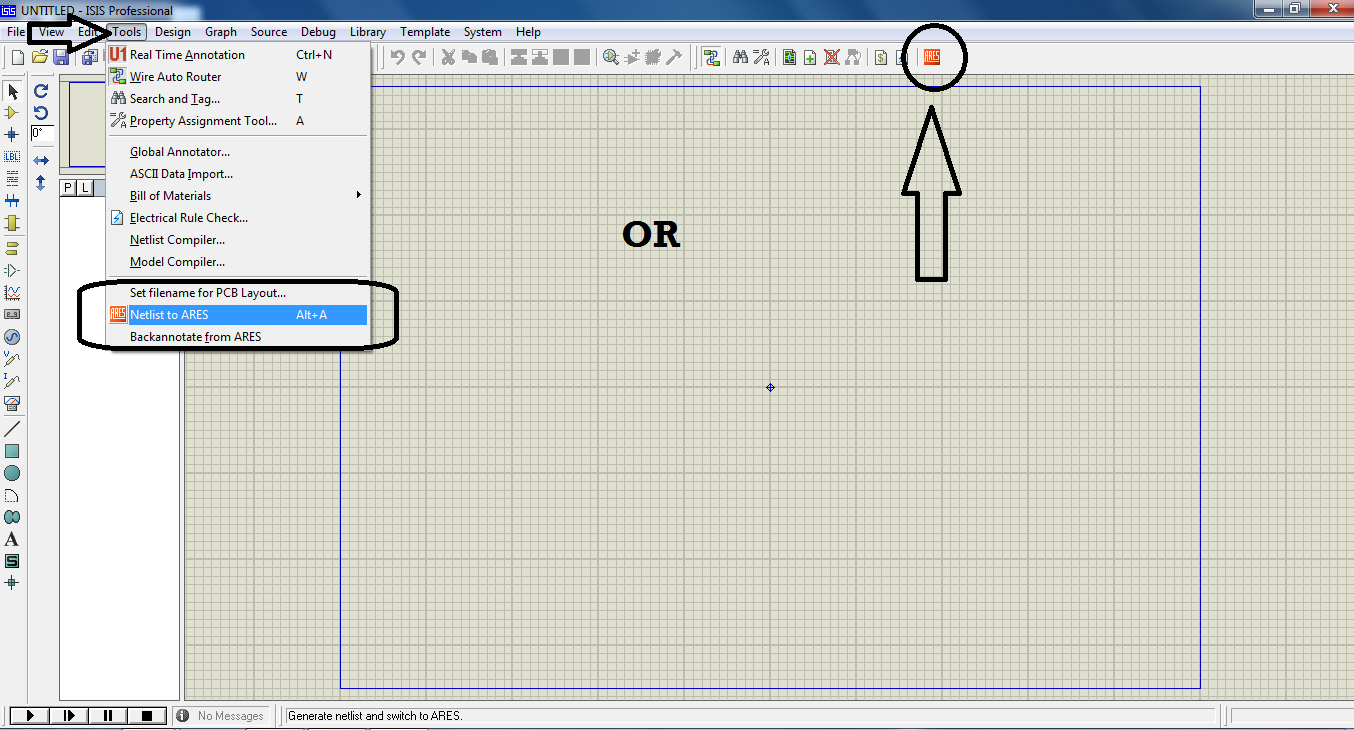Select the Text Script tool
The image size is (1354, 730).
tap(12, 179)
